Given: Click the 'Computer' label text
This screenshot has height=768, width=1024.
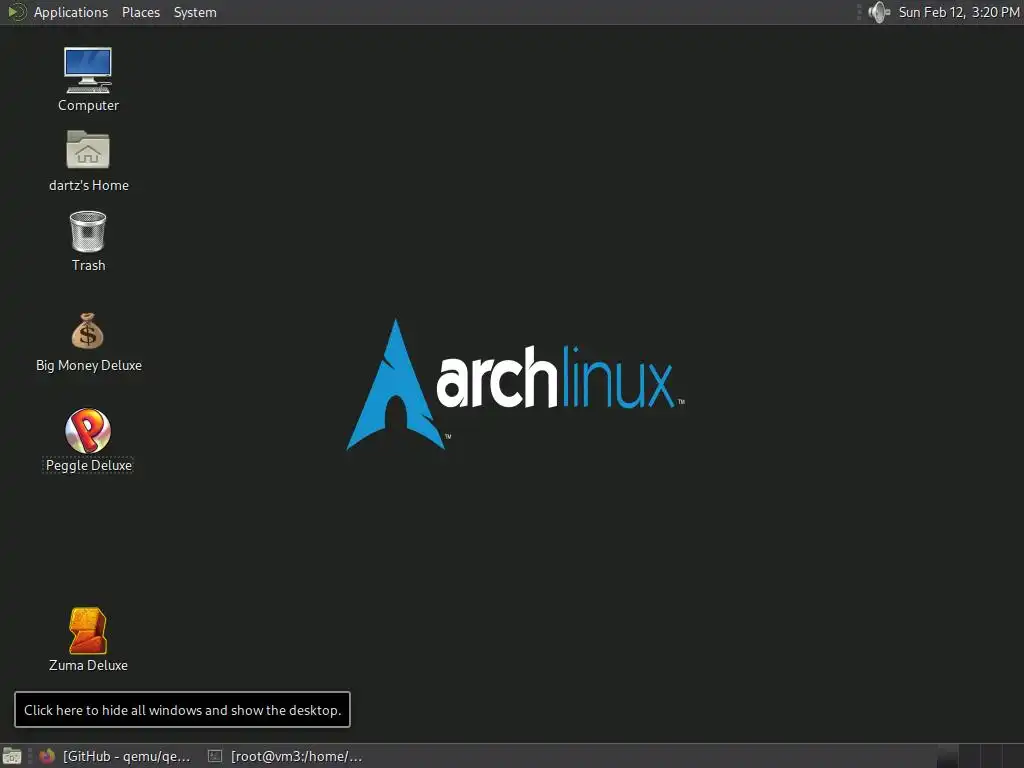Looking at the screenshot, I should click(x=88, y=104).
